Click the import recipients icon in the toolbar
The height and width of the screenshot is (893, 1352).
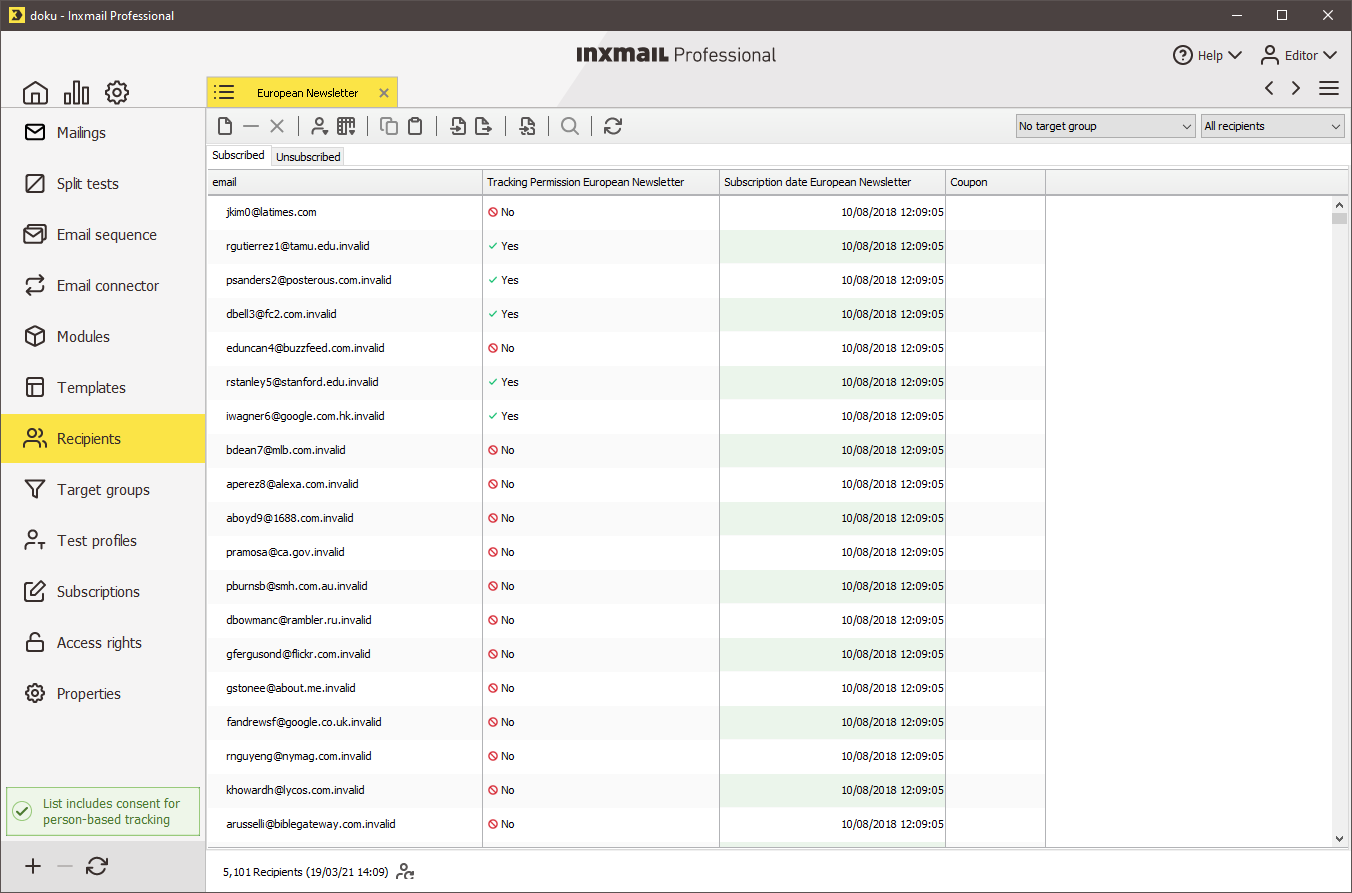(458, 126)
